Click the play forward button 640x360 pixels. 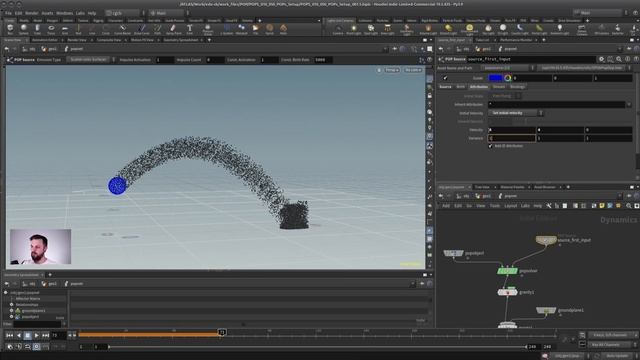[x=36, y=335]
